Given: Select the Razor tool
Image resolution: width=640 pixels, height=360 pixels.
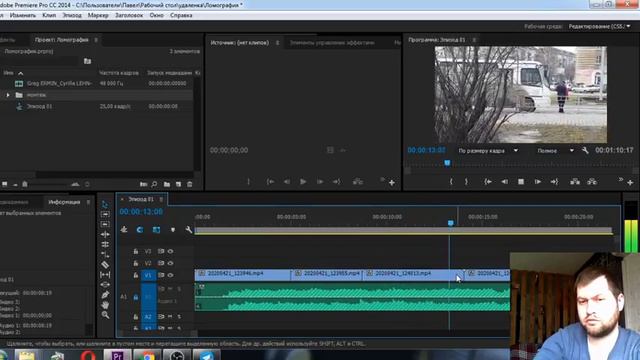Looking at the screenshot, I should tap(105, 265).
